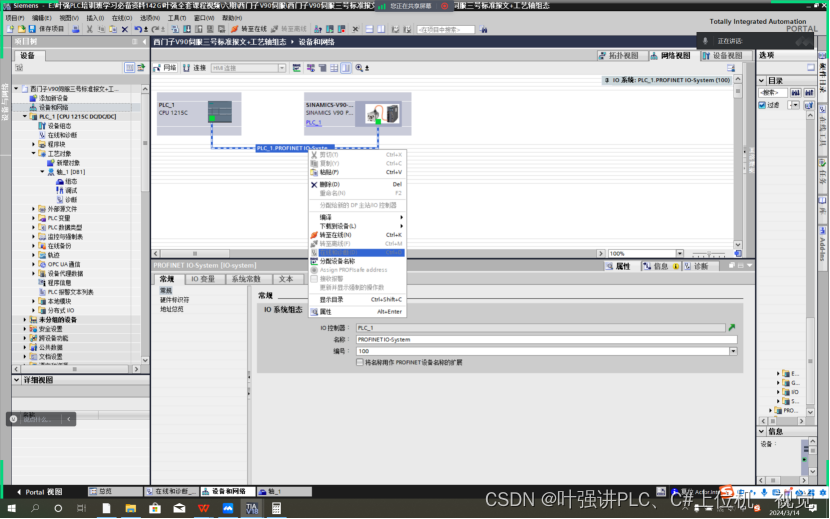Expand the 程序块 program blocks node
830x519 pixels.
(x=34, y=144)
